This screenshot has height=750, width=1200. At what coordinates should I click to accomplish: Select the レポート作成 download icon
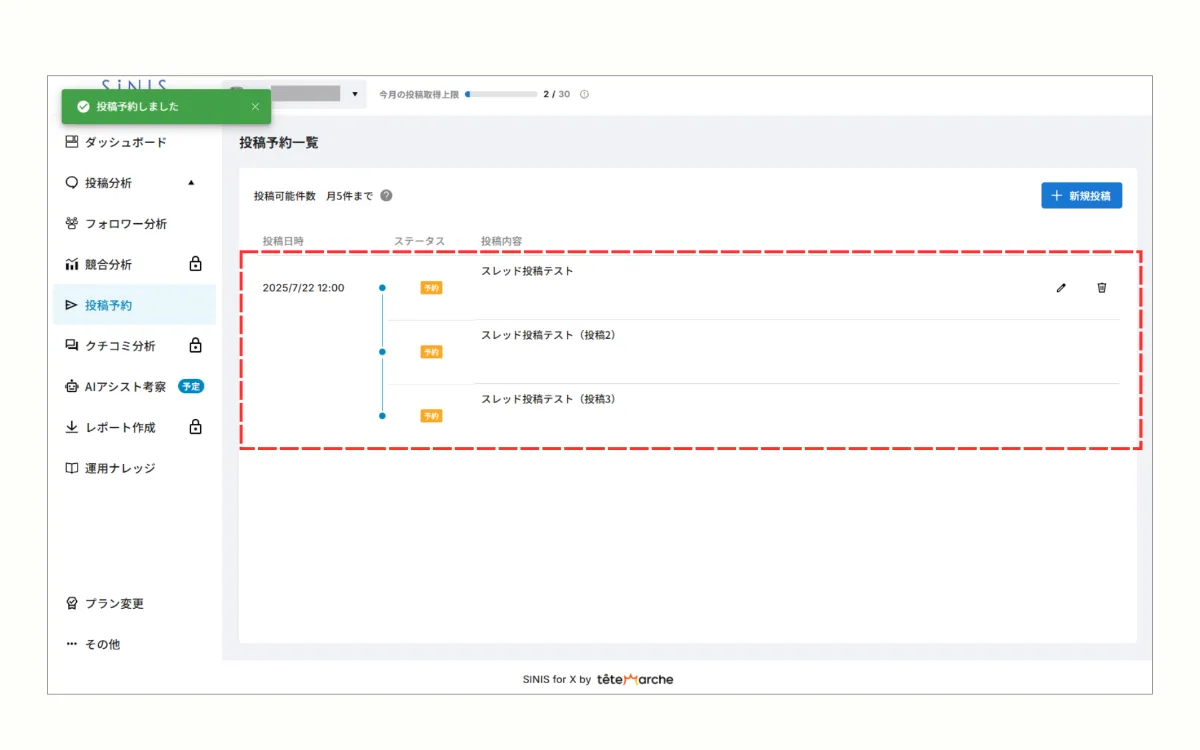click(x=70, y=427)
